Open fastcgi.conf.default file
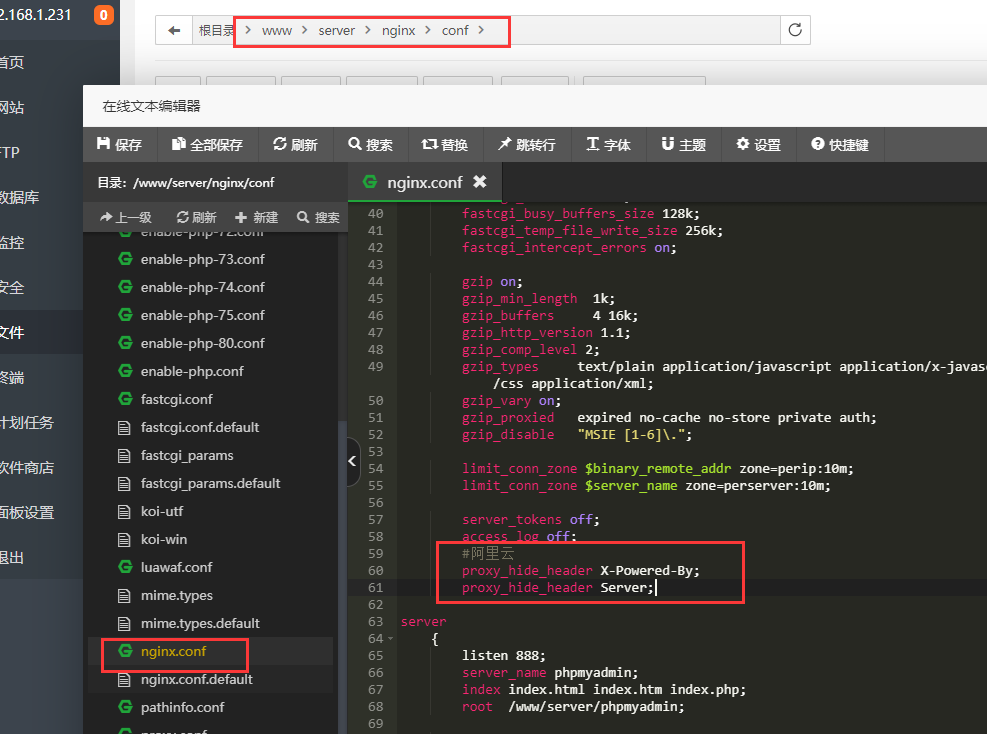 (200, 427)
